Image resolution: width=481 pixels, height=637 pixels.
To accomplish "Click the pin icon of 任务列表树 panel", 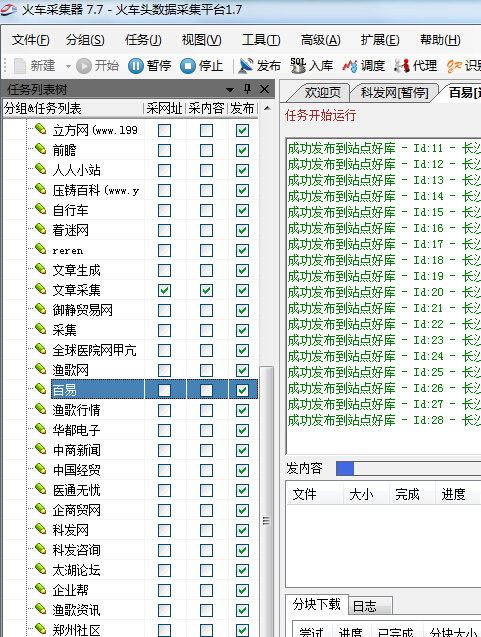I will click(247, 89).
